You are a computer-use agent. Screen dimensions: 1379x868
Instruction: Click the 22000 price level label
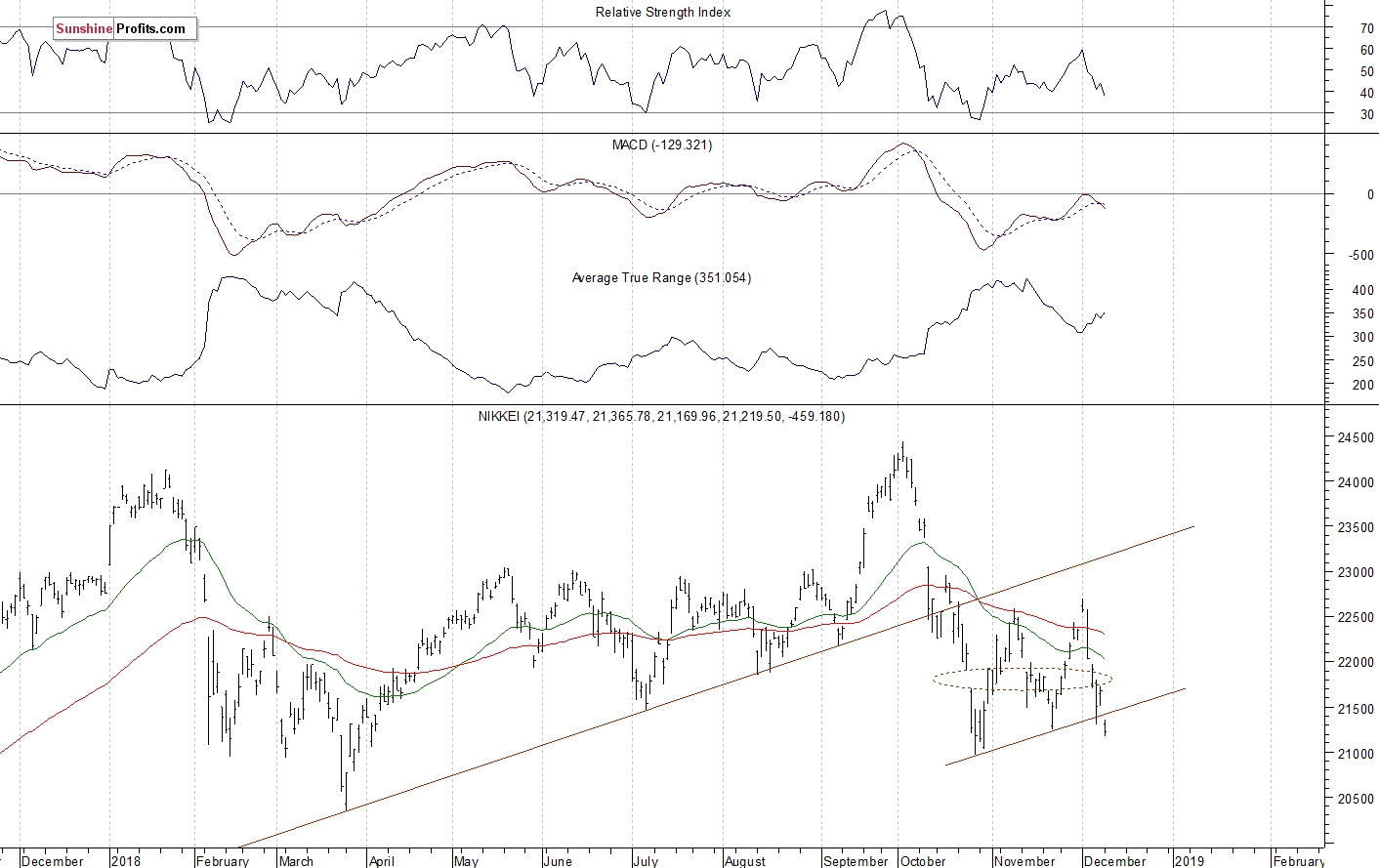coord(1356,663)
